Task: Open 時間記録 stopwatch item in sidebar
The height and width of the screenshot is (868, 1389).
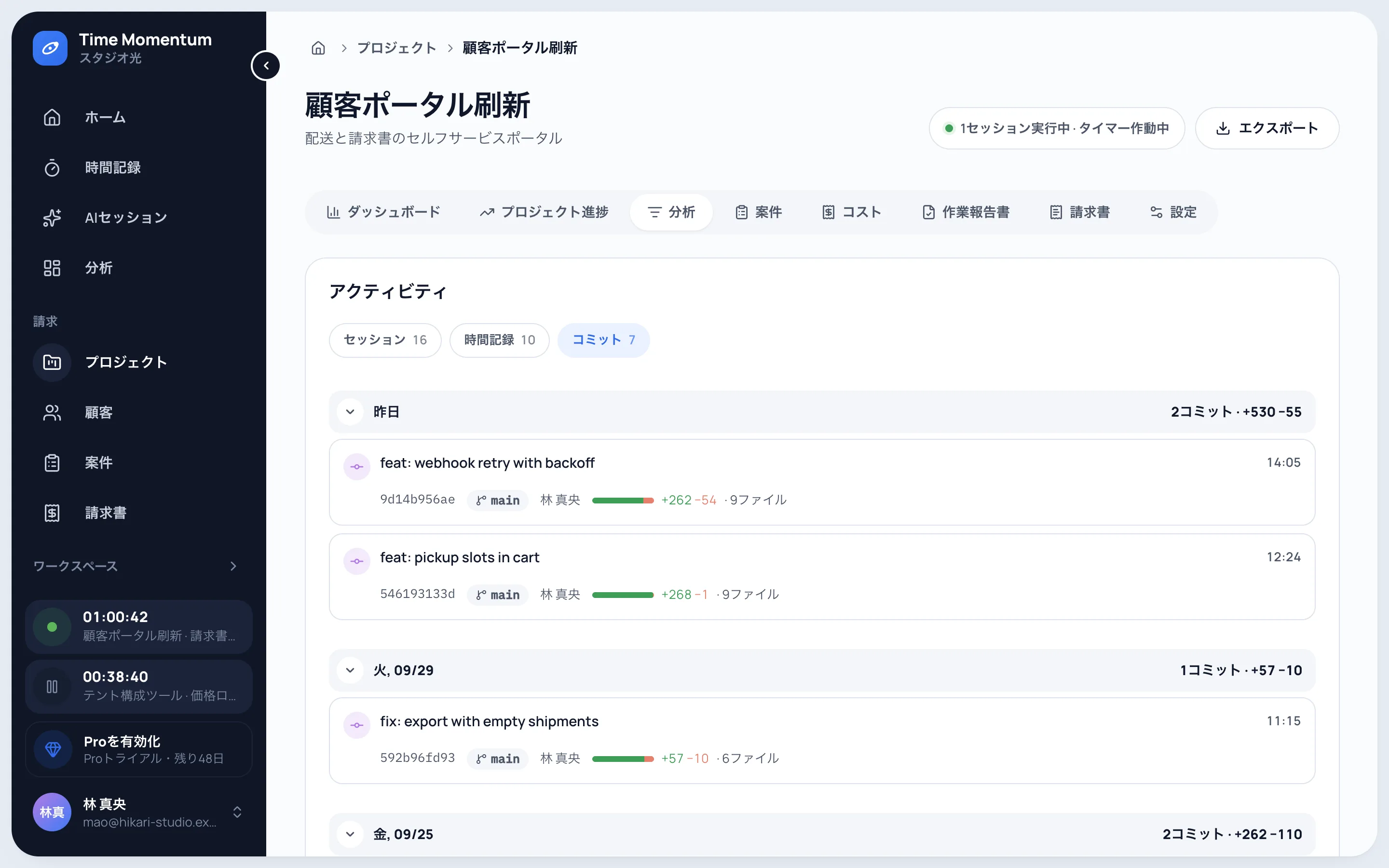Action: pos(139,168)
